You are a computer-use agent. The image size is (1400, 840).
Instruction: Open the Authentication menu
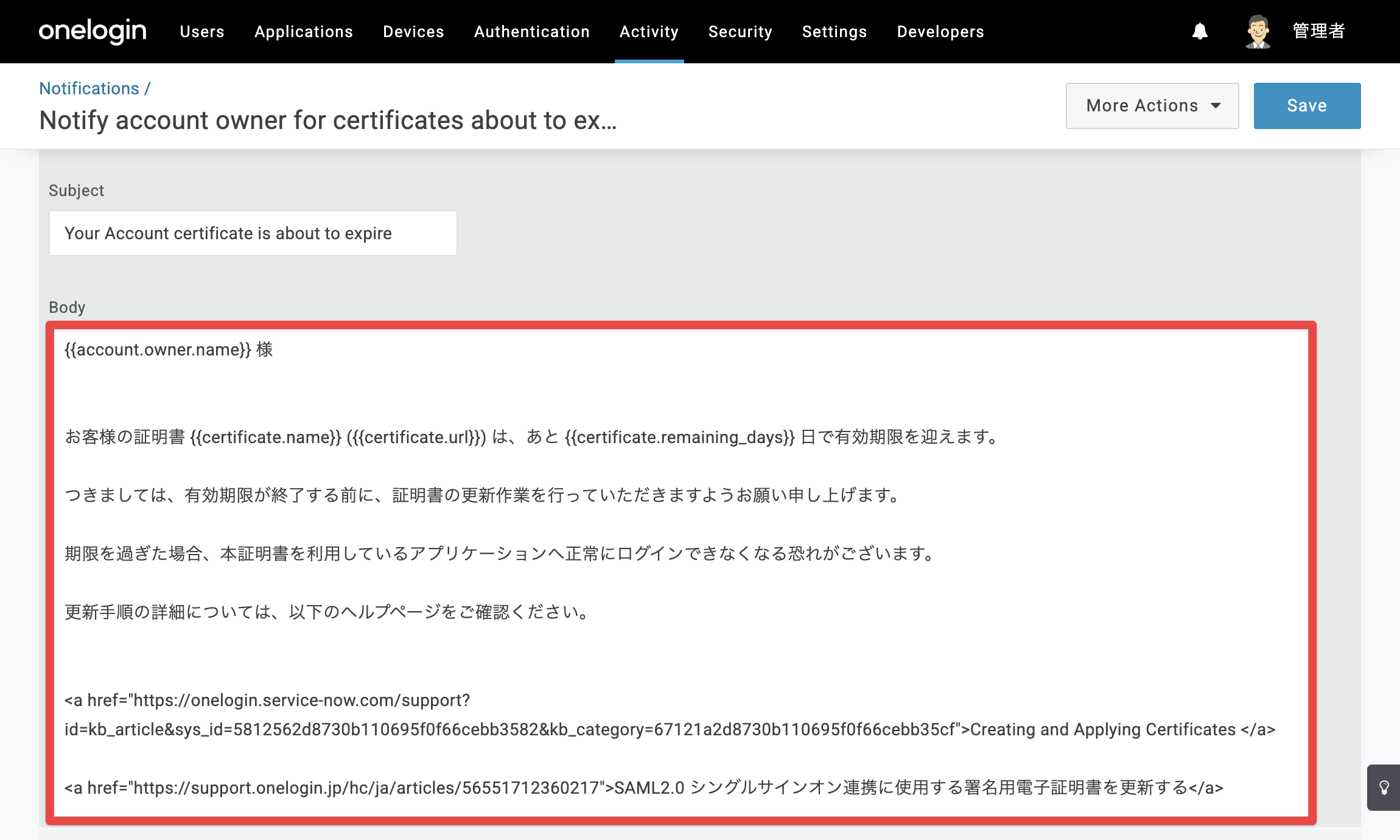[532, 32]
